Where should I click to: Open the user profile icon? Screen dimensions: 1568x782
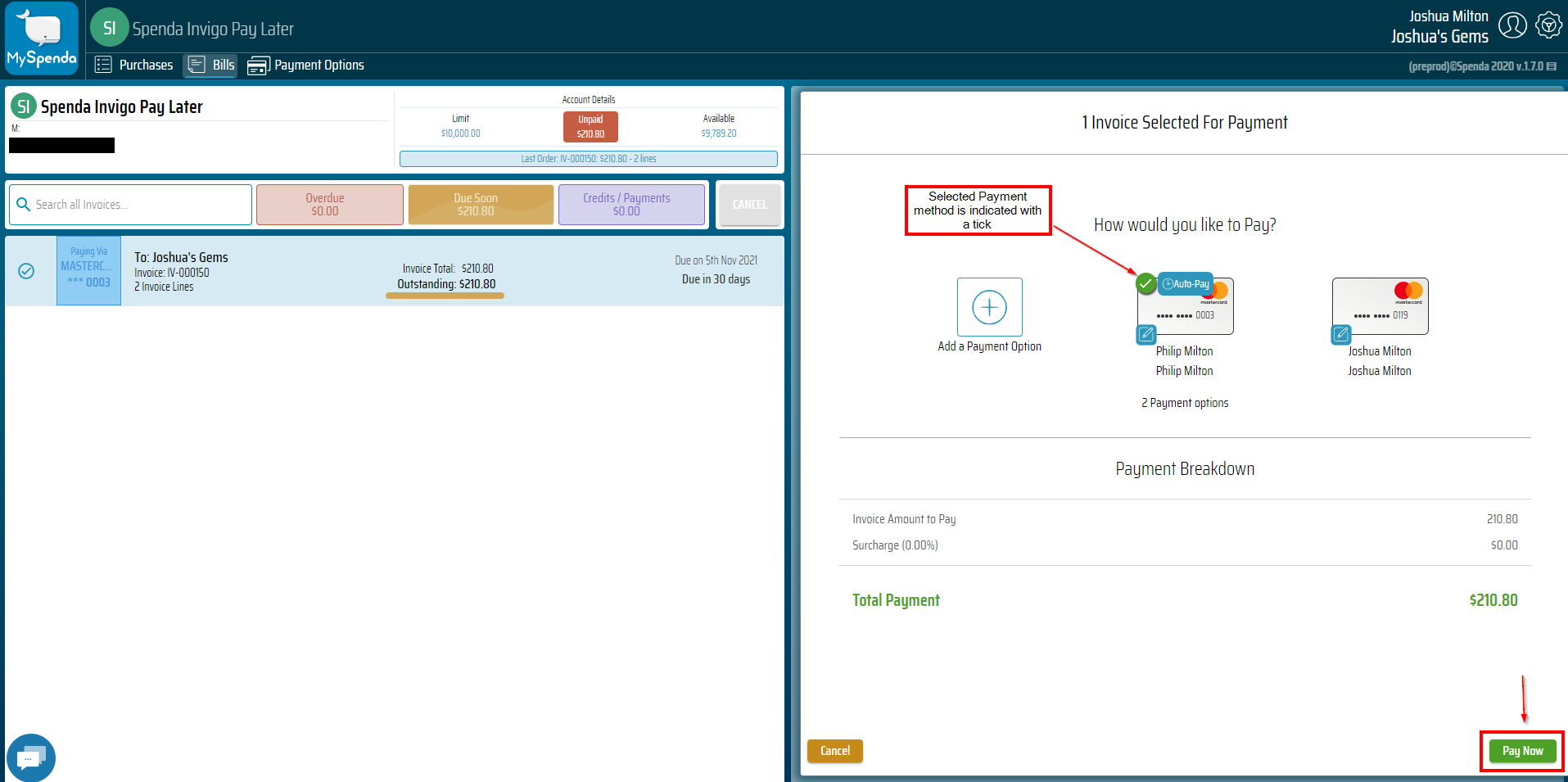[1512, 25]
